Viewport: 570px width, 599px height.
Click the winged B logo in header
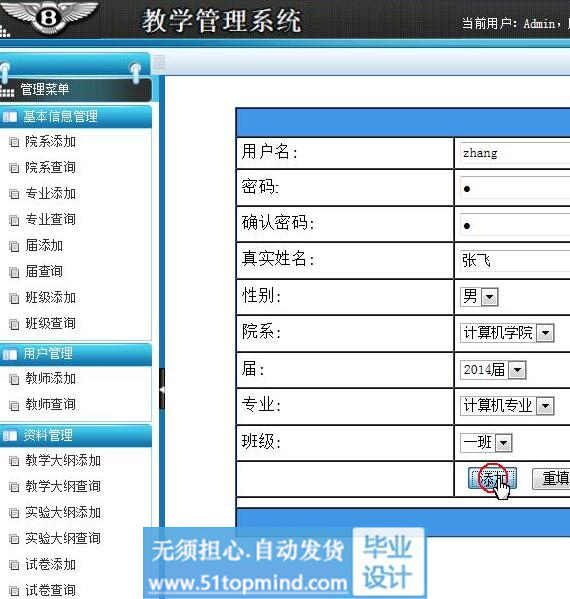click(x=49, y=16)
